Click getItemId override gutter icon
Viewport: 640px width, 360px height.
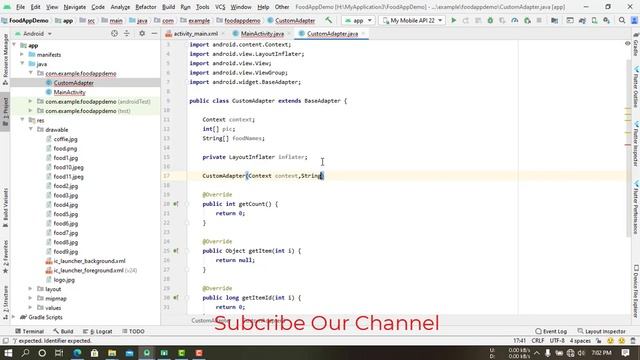click(x=176, y=298)
